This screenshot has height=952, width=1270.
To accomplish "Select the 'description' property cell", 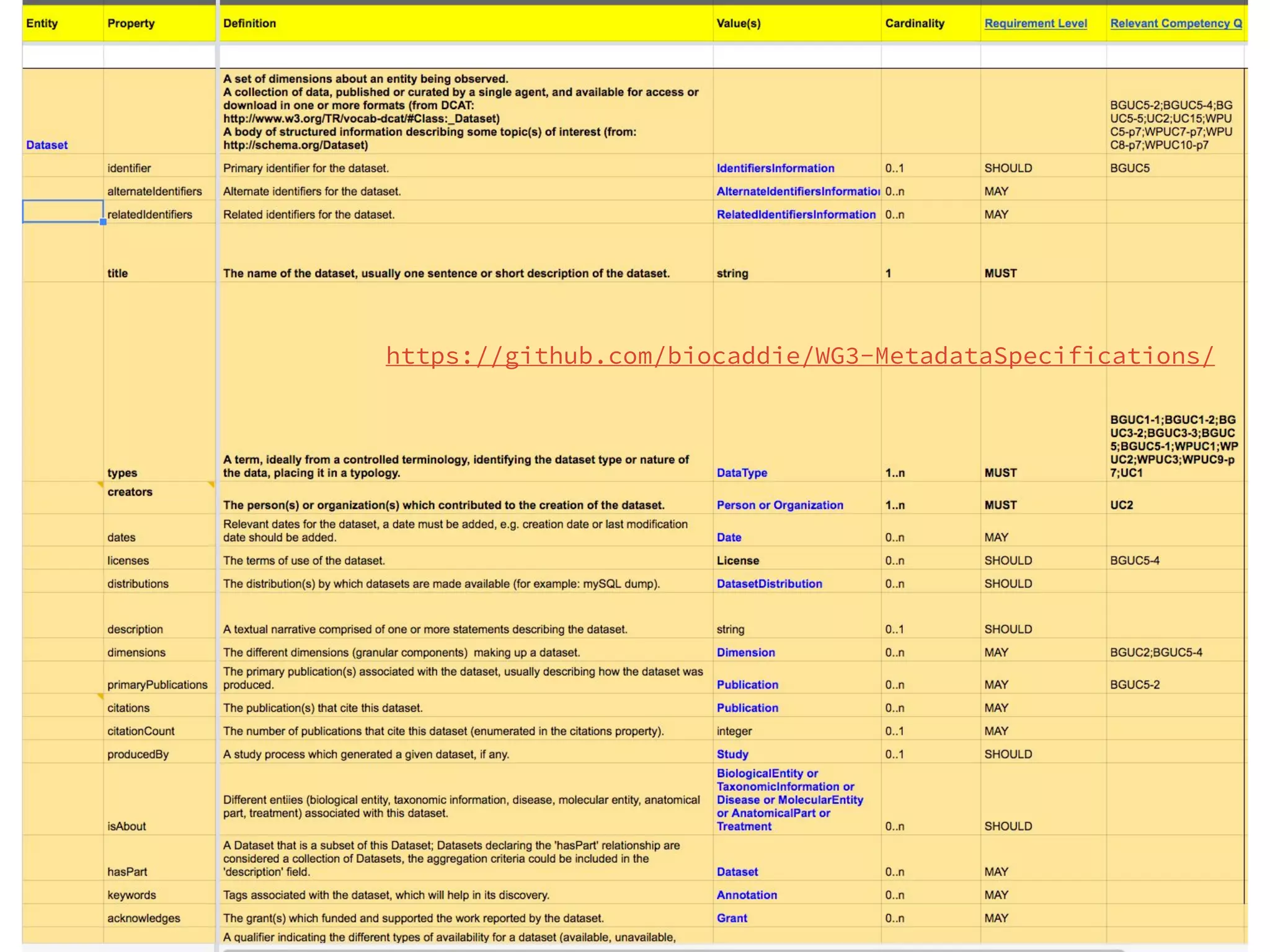I will click(x=159, y=615).
